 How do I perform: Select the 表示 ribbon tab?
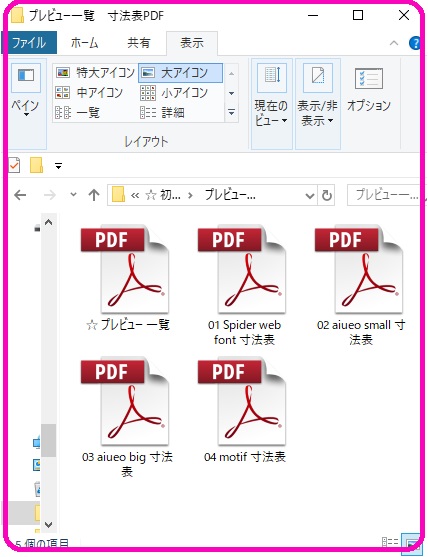click(192, 43)
